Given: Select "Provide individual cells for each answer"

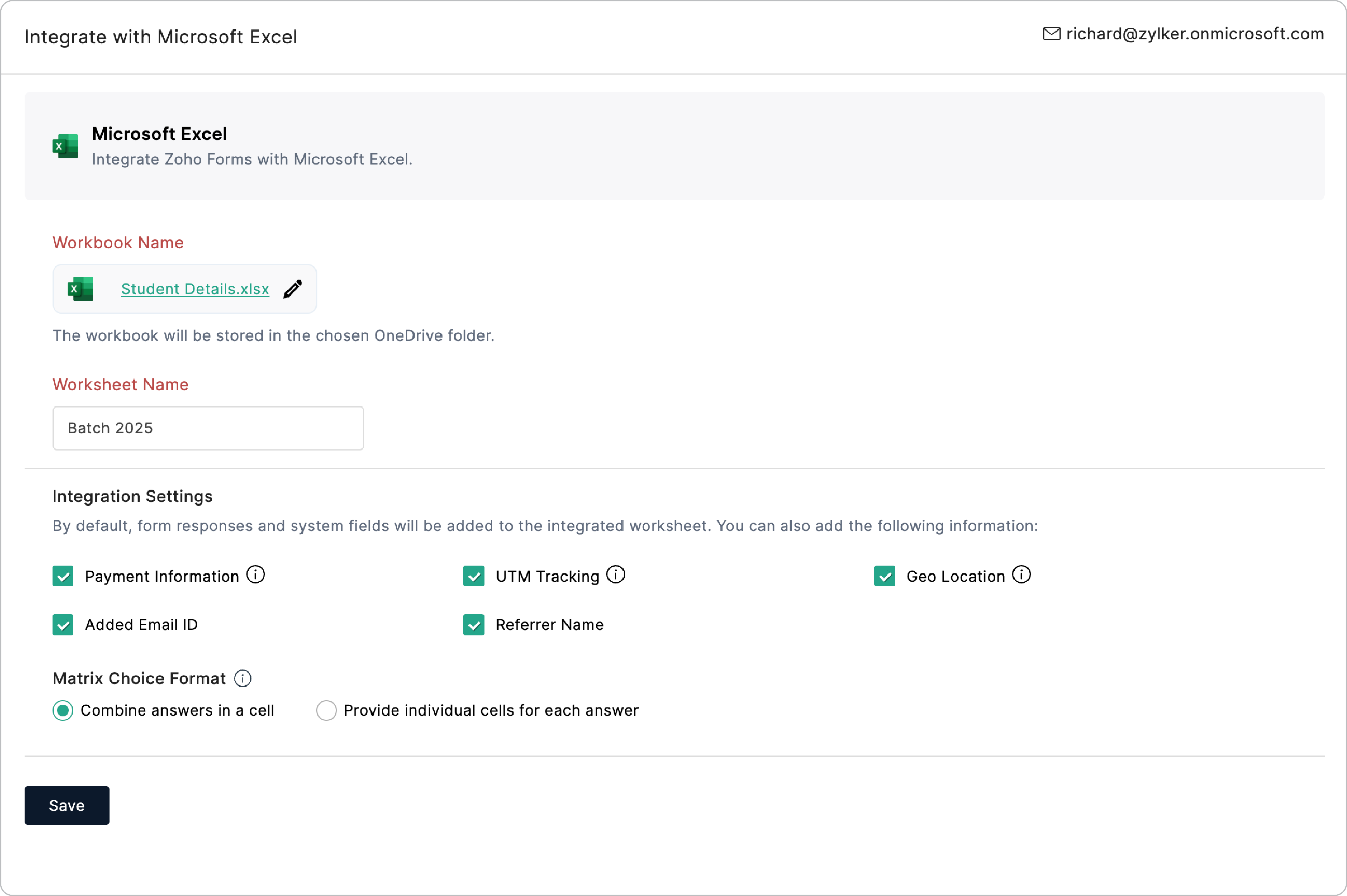Looking at the screenshot, I should click(326, 710).
